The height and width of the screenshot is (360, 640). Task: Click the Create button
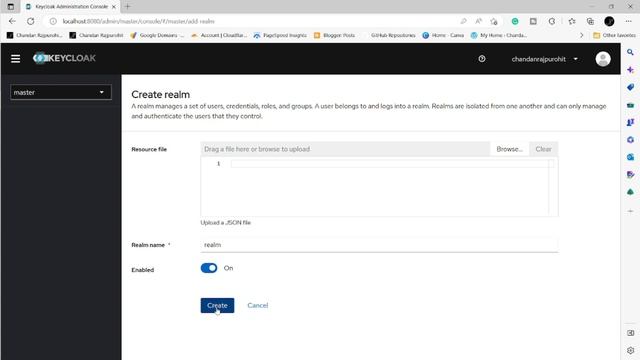tap(217, 306)
